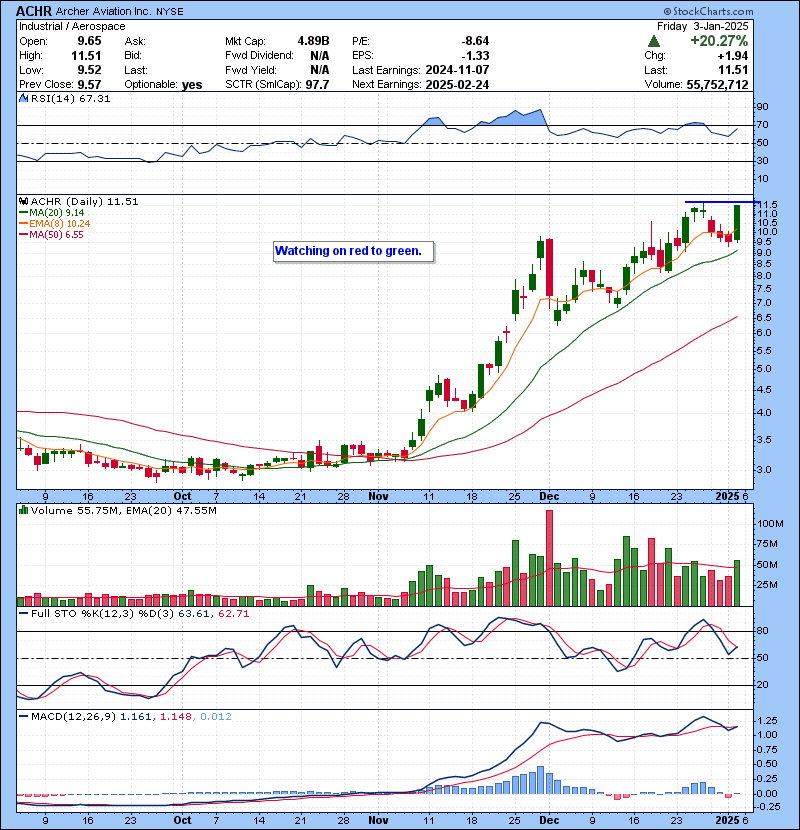Click the SCTR (SmlCap) value 97.7
Image resolution: width=800 pixels, height=830 pixels.
click(x=317, y=84)
